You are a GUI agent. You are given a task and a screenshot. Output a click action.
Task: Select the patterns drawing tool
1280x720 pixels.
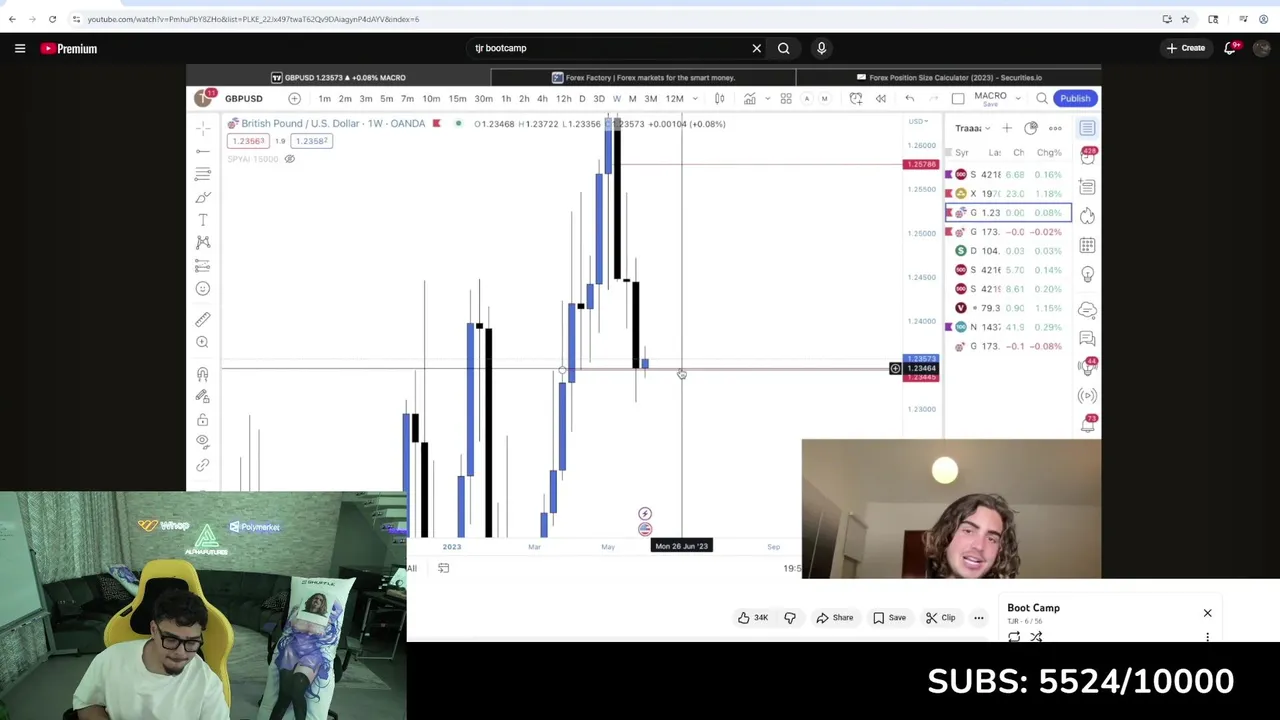point(203,242)
